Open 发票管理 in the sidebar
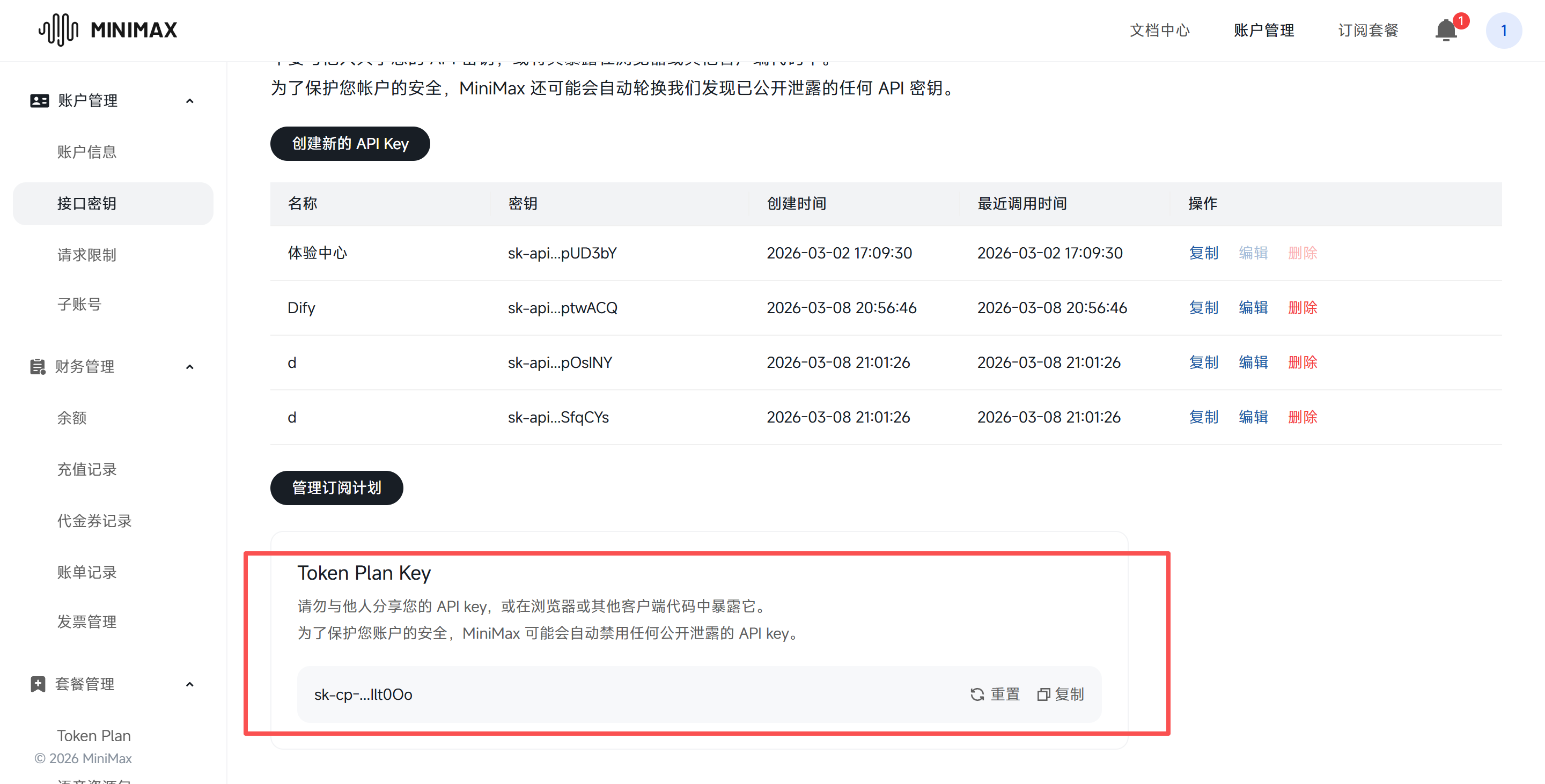This screenshot has height=784, width=1545. point(87,622)
